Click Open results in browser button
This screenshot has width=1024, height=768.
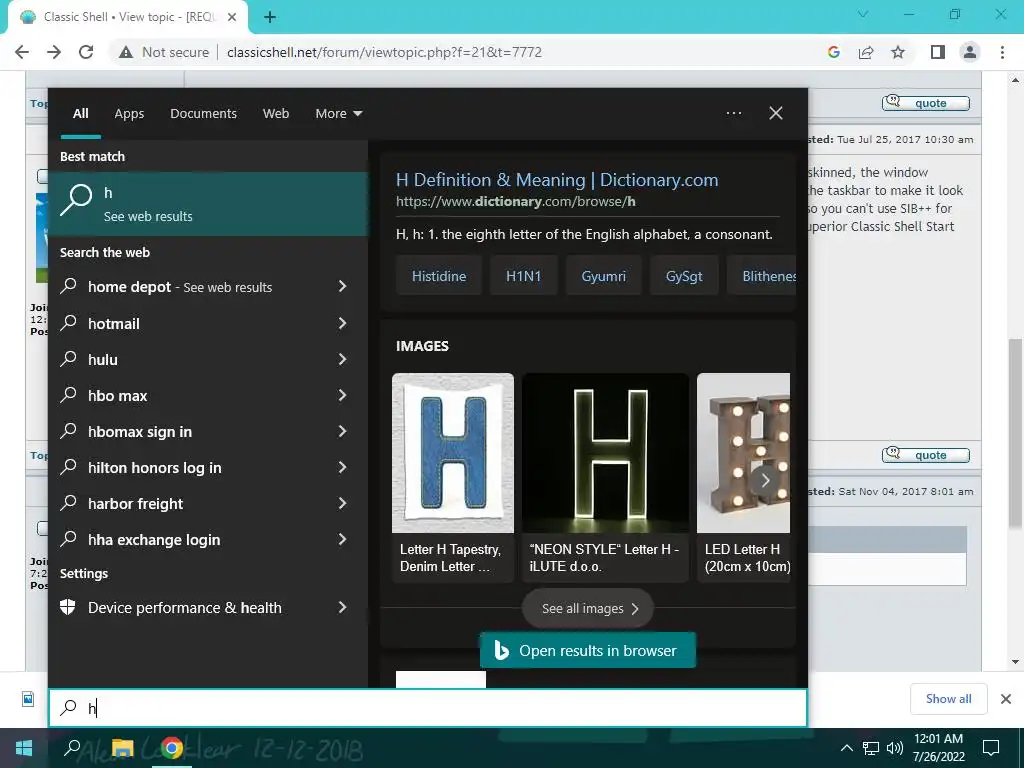point(588,650)
